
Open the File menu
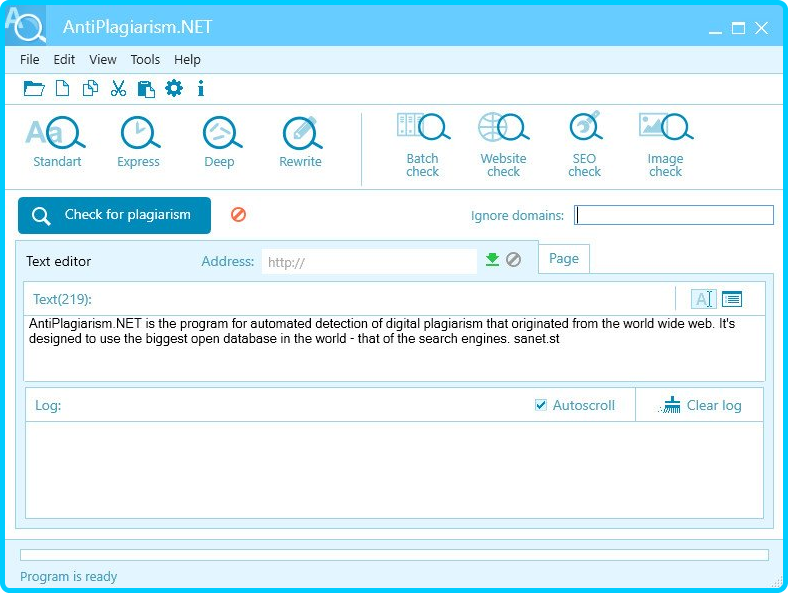click(x=30, y=59)
